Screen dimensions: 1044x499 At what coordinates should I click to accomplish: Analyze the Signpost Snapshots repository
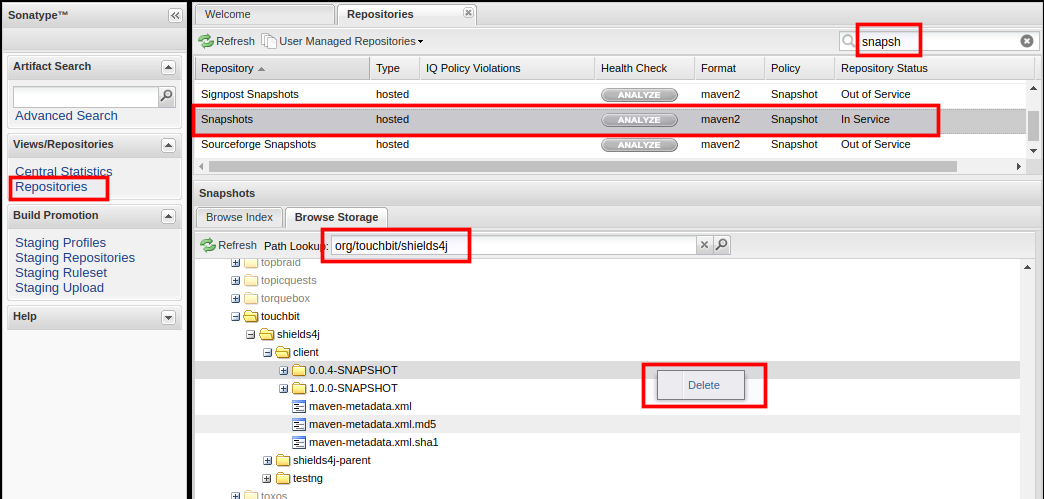coord(639,95)
